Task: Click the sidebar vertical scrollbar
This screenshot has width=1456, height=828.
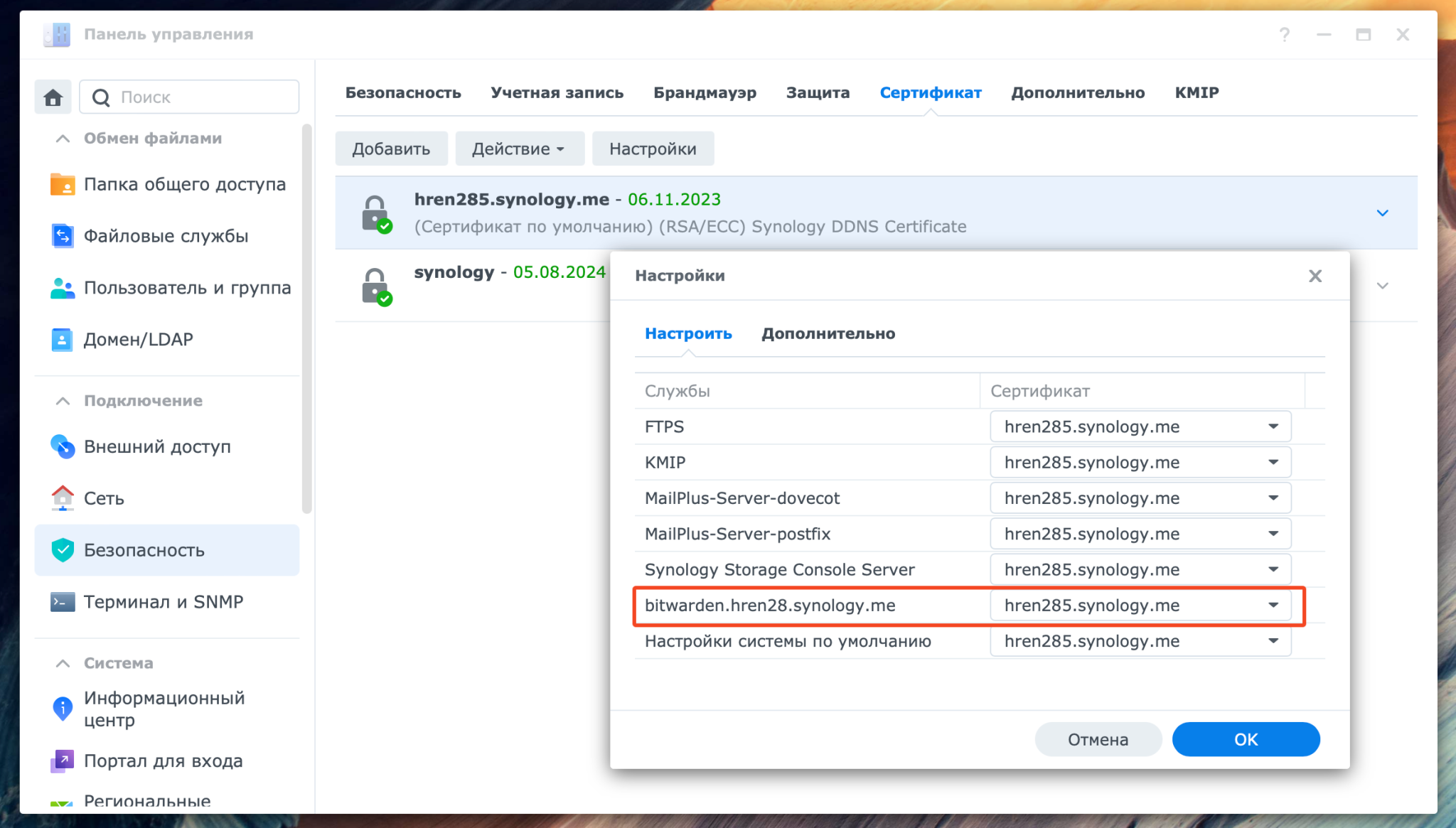Action: pyautogui.click(x=307, y=318)
